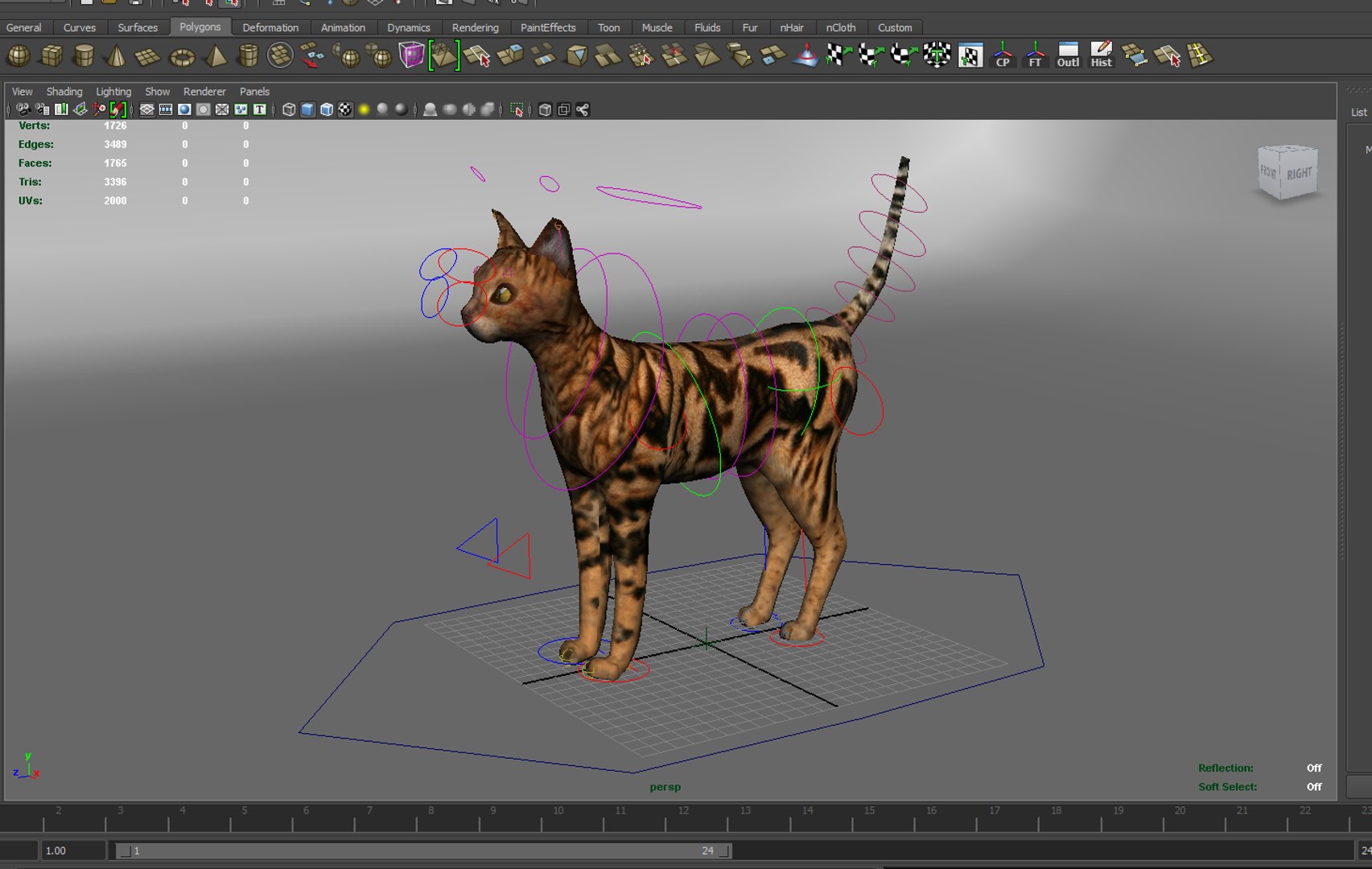Switch to the Surfaces shelf tab
1372x869 pixels.
tap(138, 27)
